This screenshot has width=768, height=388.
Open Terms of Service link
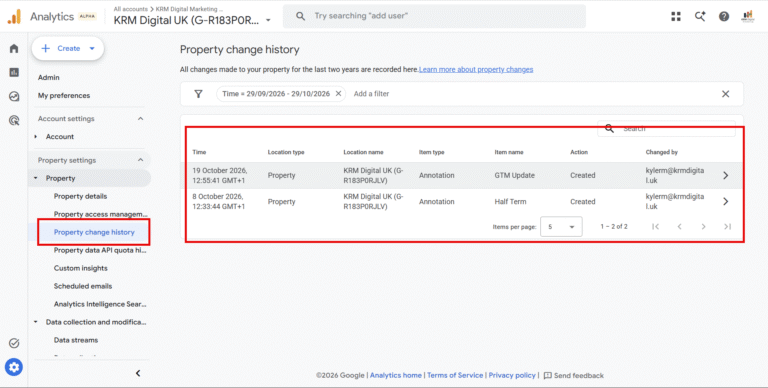pyautogui.click(x=455, y=375)
